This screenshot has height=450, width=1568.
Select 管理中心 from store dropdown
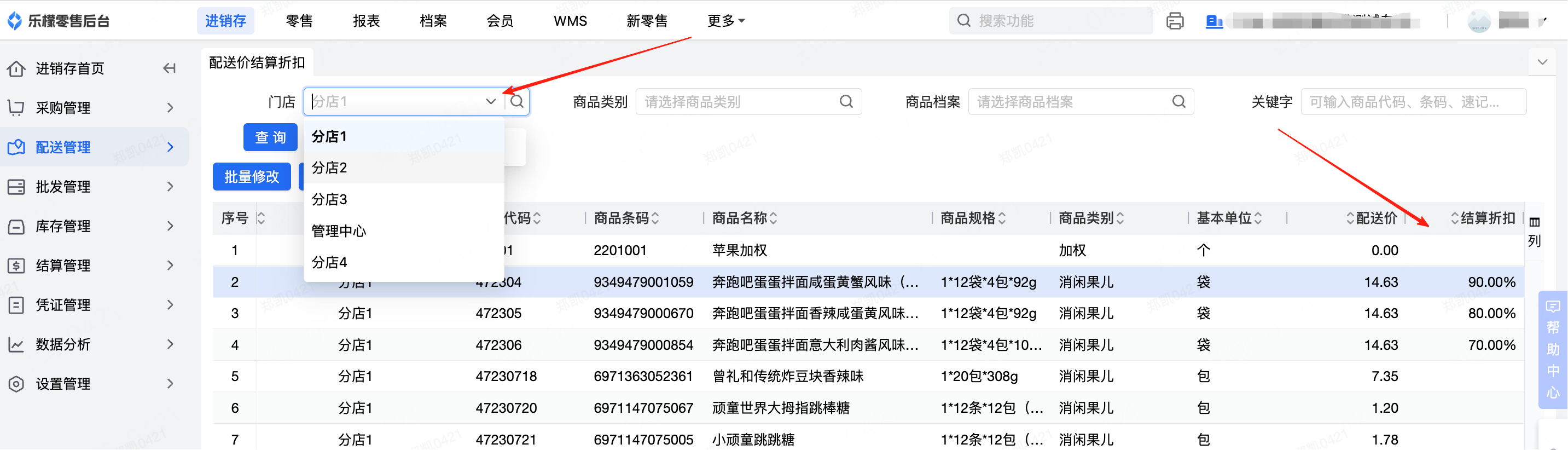[404, 231]
